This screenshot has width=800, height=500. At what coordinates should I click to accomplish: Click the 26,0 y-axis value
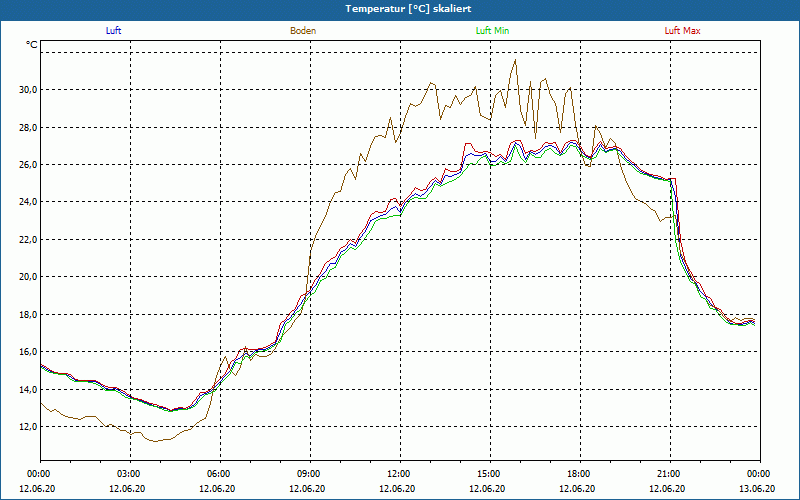[29, 165]
